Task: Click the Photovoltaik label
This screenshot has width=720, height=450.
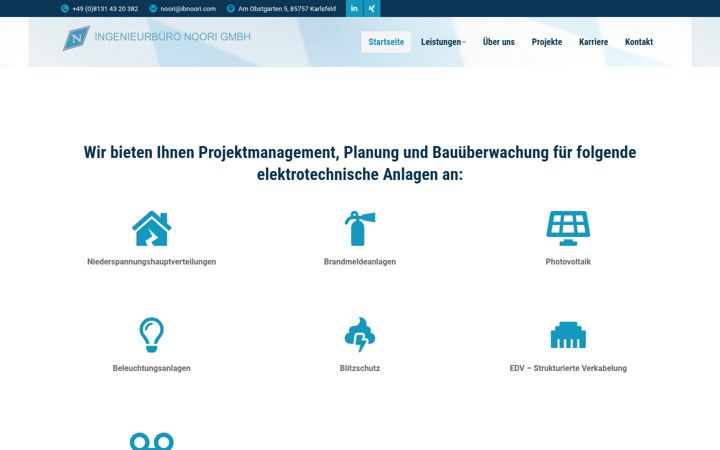Action: [568, 262]
